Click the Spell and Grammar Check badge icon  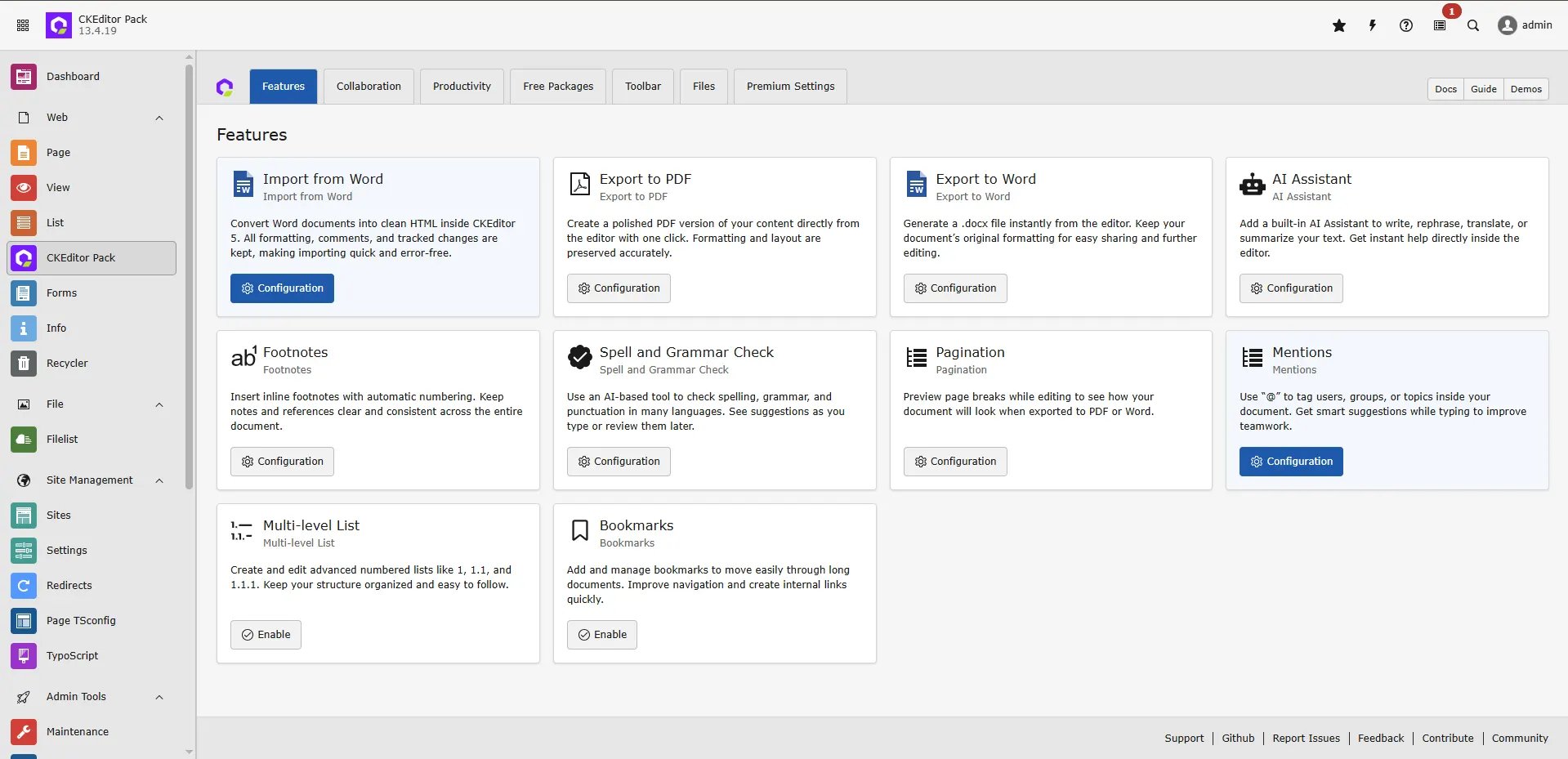click(x=580, y=357)
